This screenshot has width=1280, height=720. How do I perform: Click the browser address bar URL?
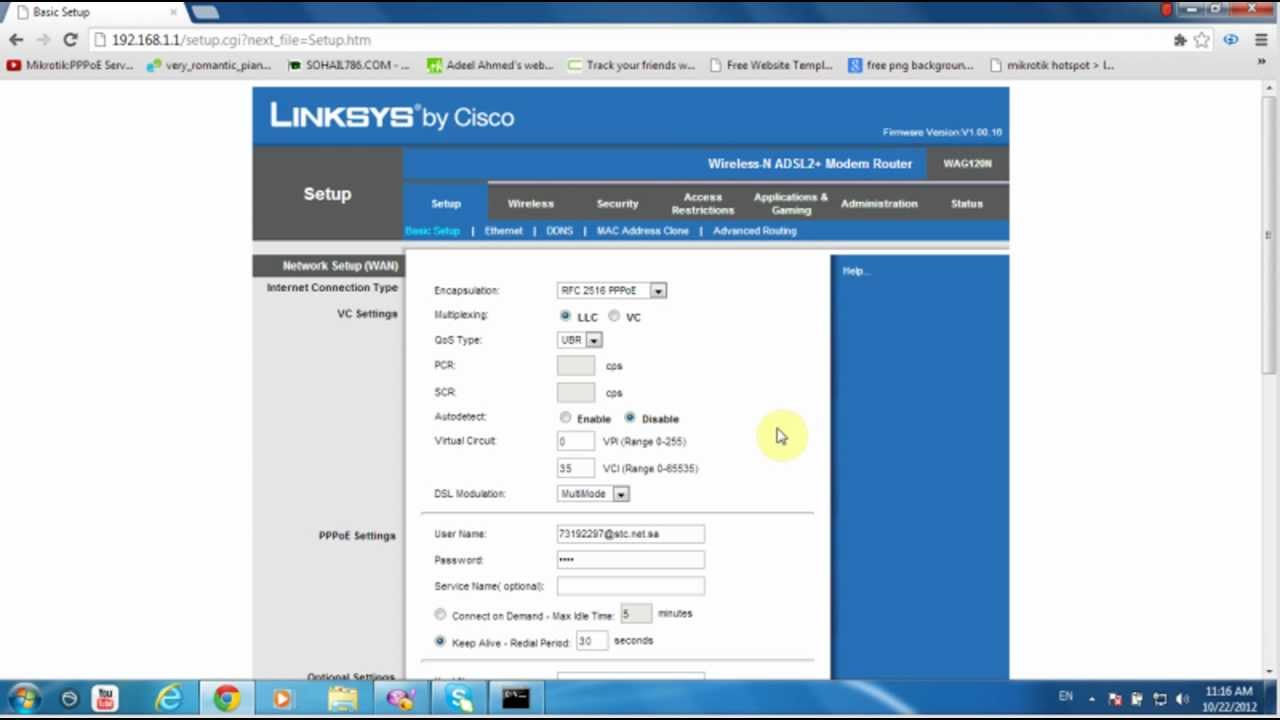coord(241,40)
